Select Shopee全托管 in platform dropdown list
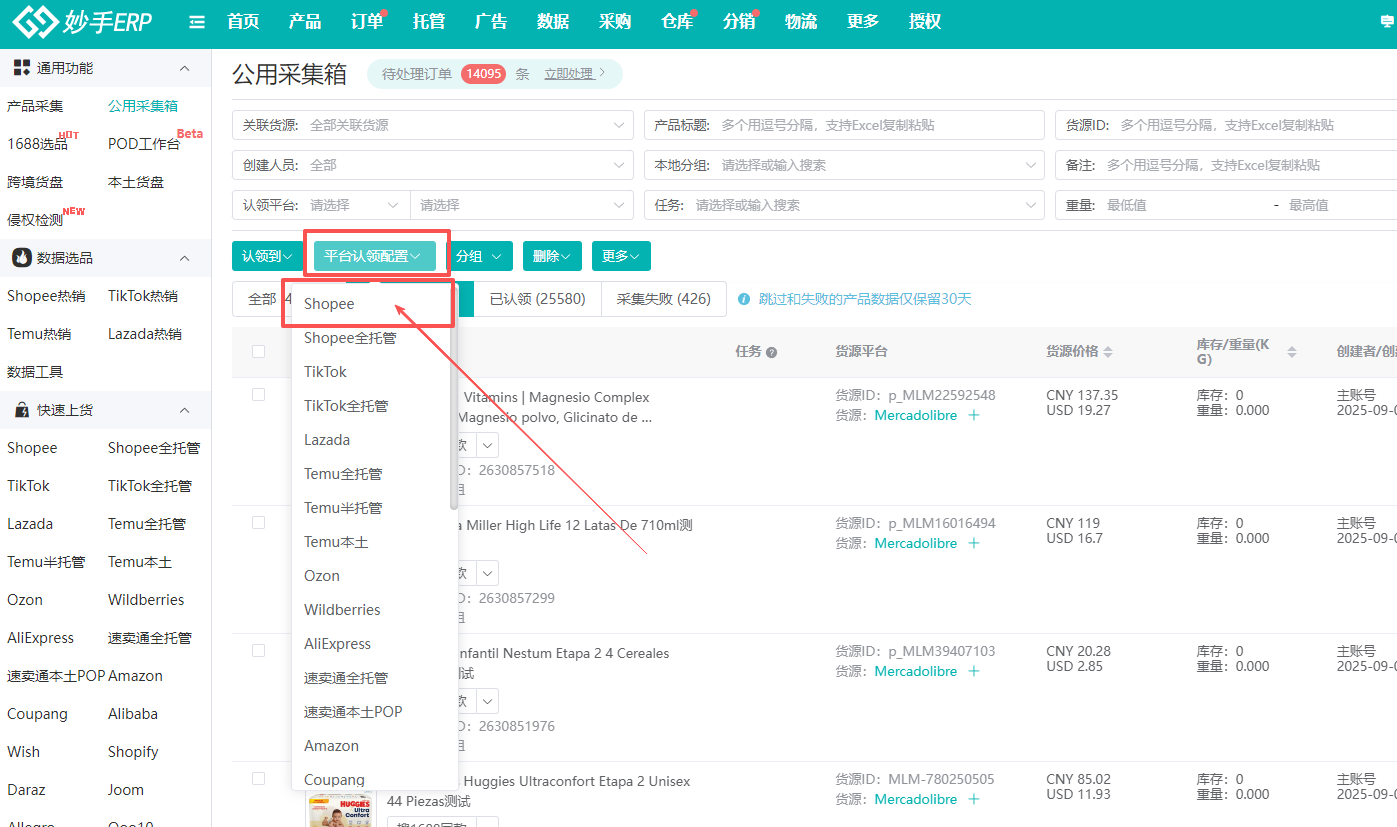This screenshot has width=1397, height=827. pyautogui.click(x=371, y=338)
